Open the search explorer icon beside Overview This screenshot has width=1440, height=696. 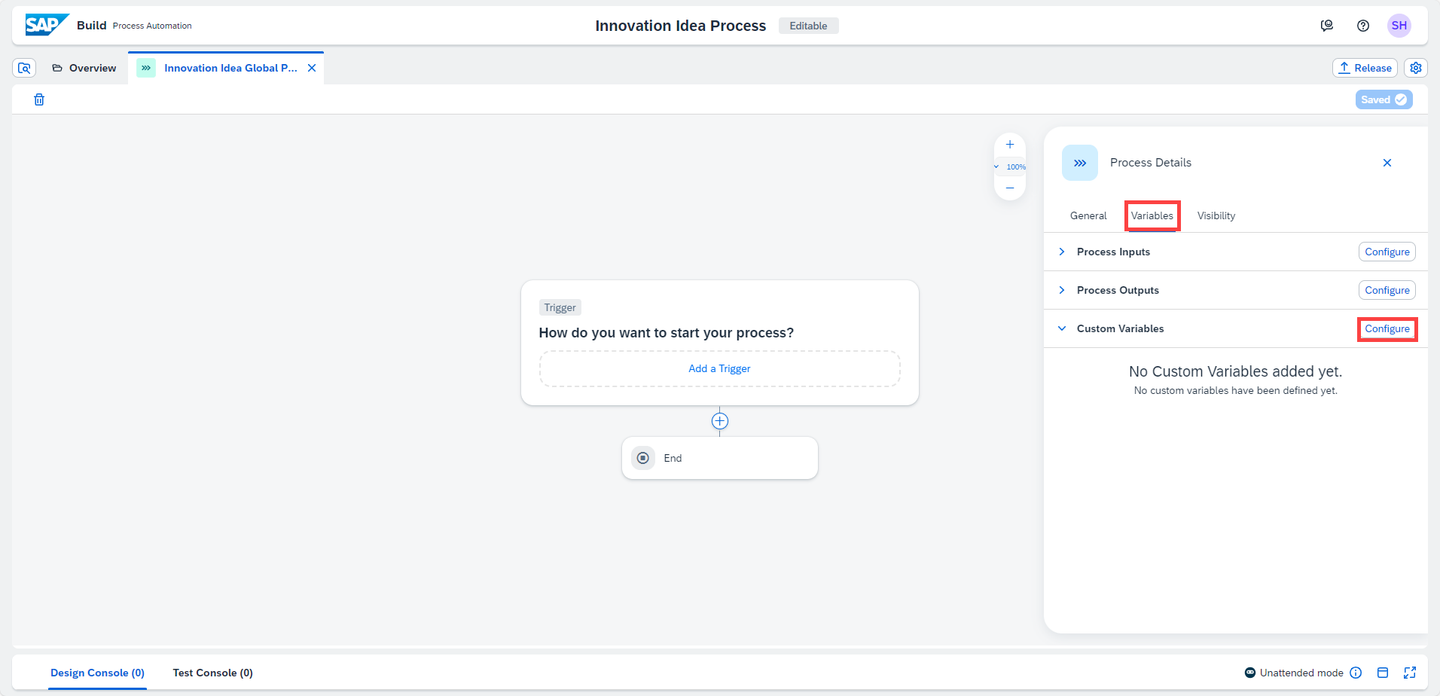click(x=25, y=68)
